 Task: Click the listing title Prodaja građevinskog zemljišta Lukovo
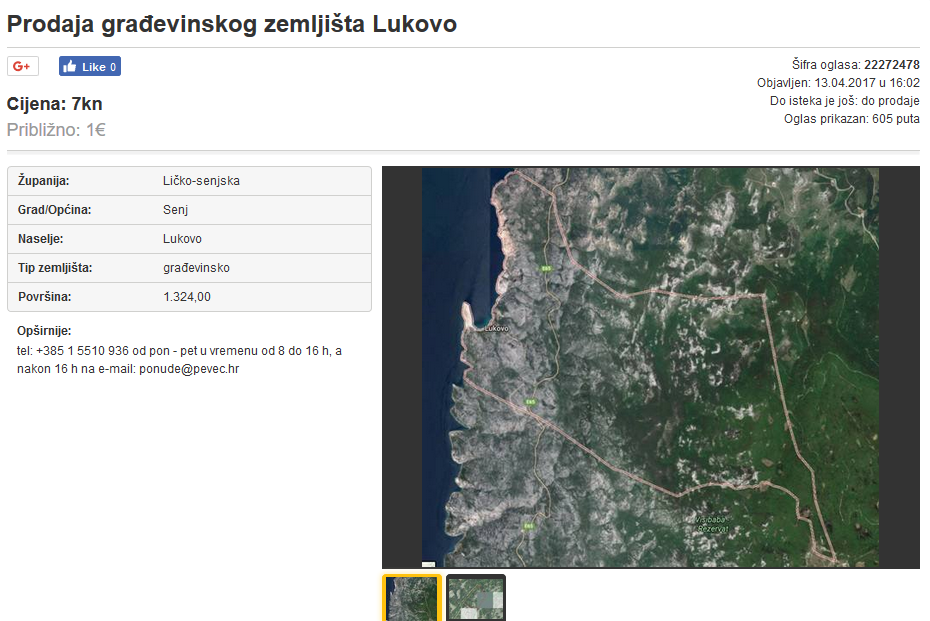(x=232, y=24)
